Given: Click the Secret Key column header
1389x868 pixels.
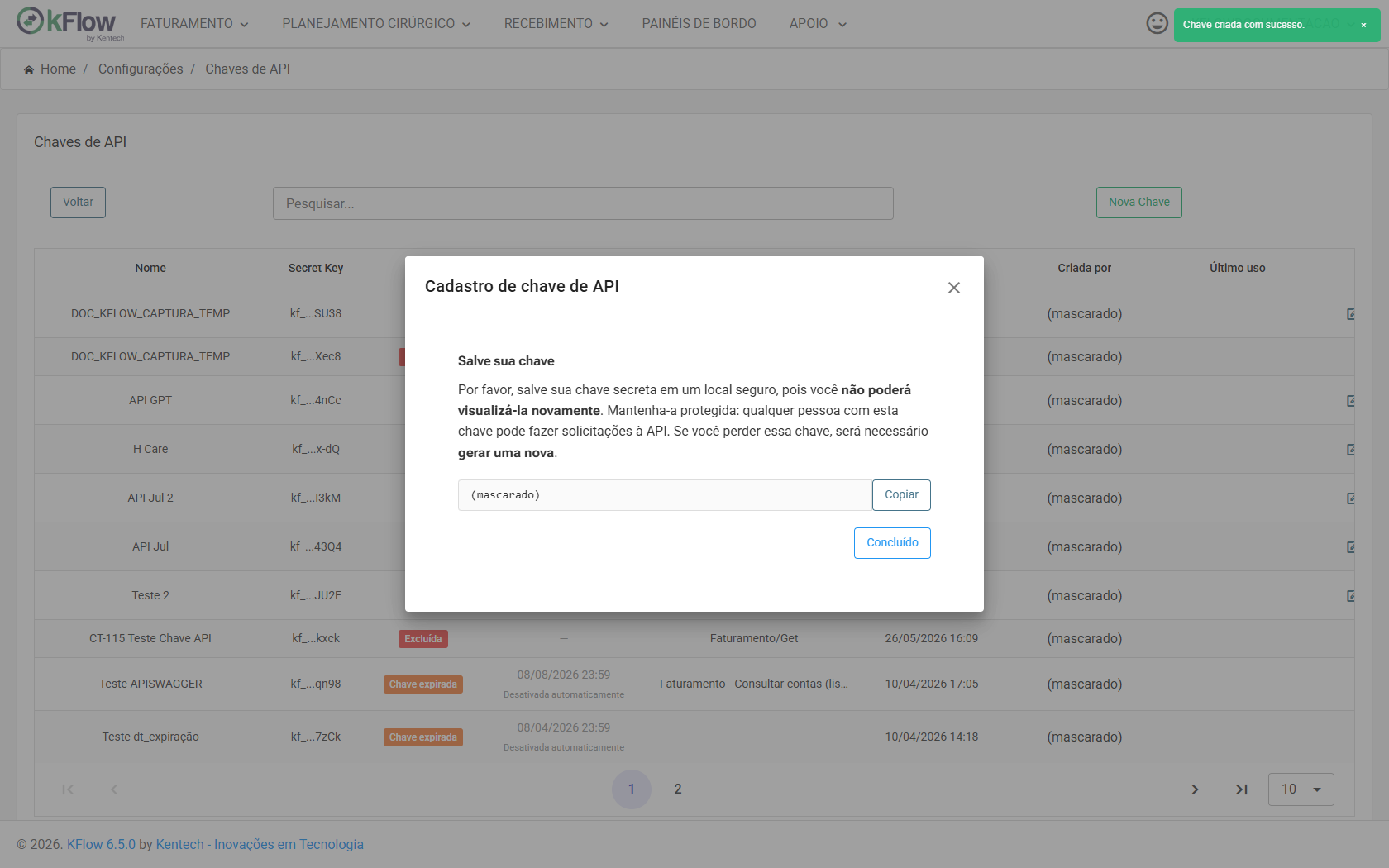Looking at the screenshot, I should (316, 269).
